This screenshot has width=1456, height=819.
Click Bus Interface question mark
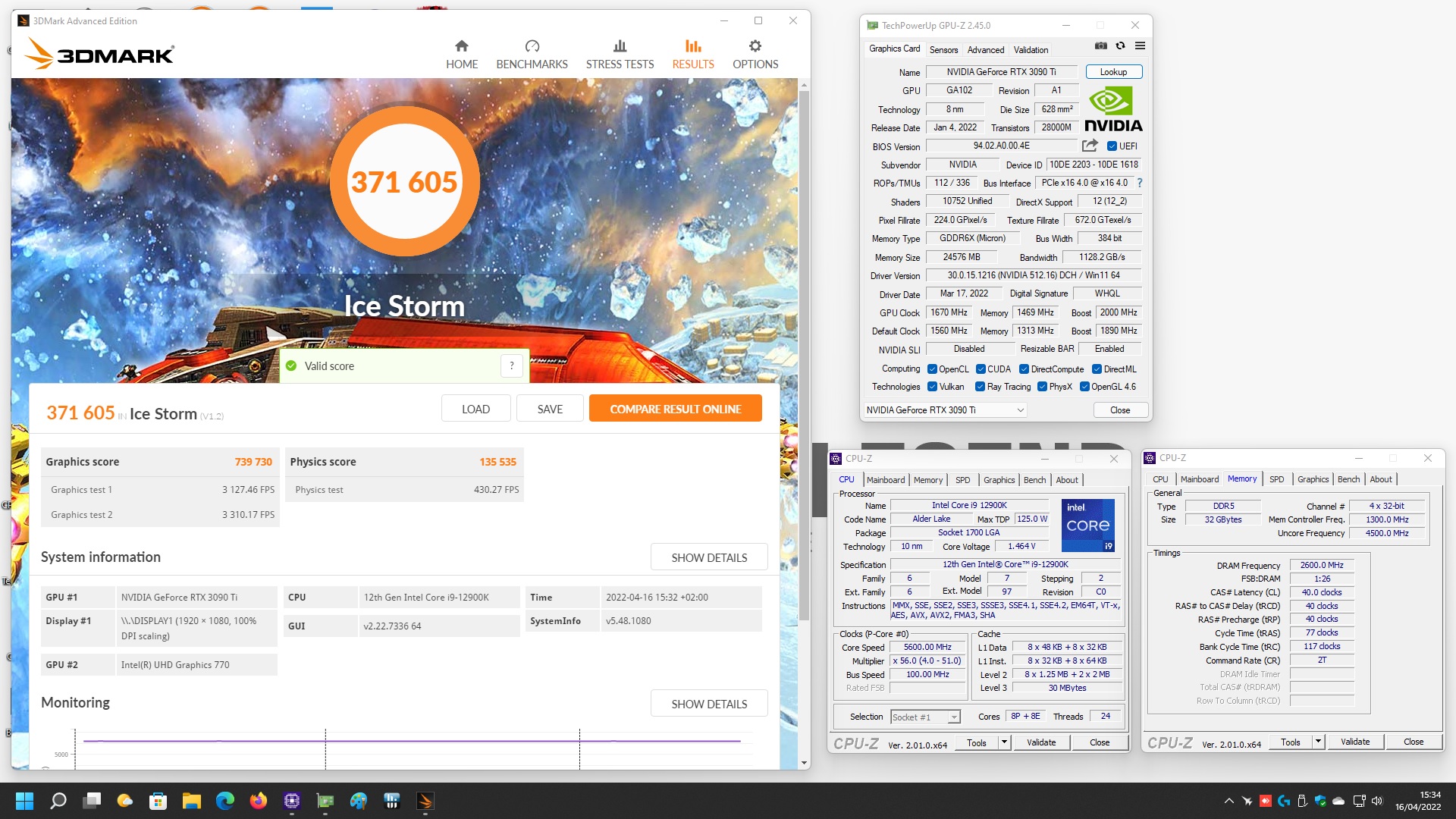click(x=1139, y=183)
